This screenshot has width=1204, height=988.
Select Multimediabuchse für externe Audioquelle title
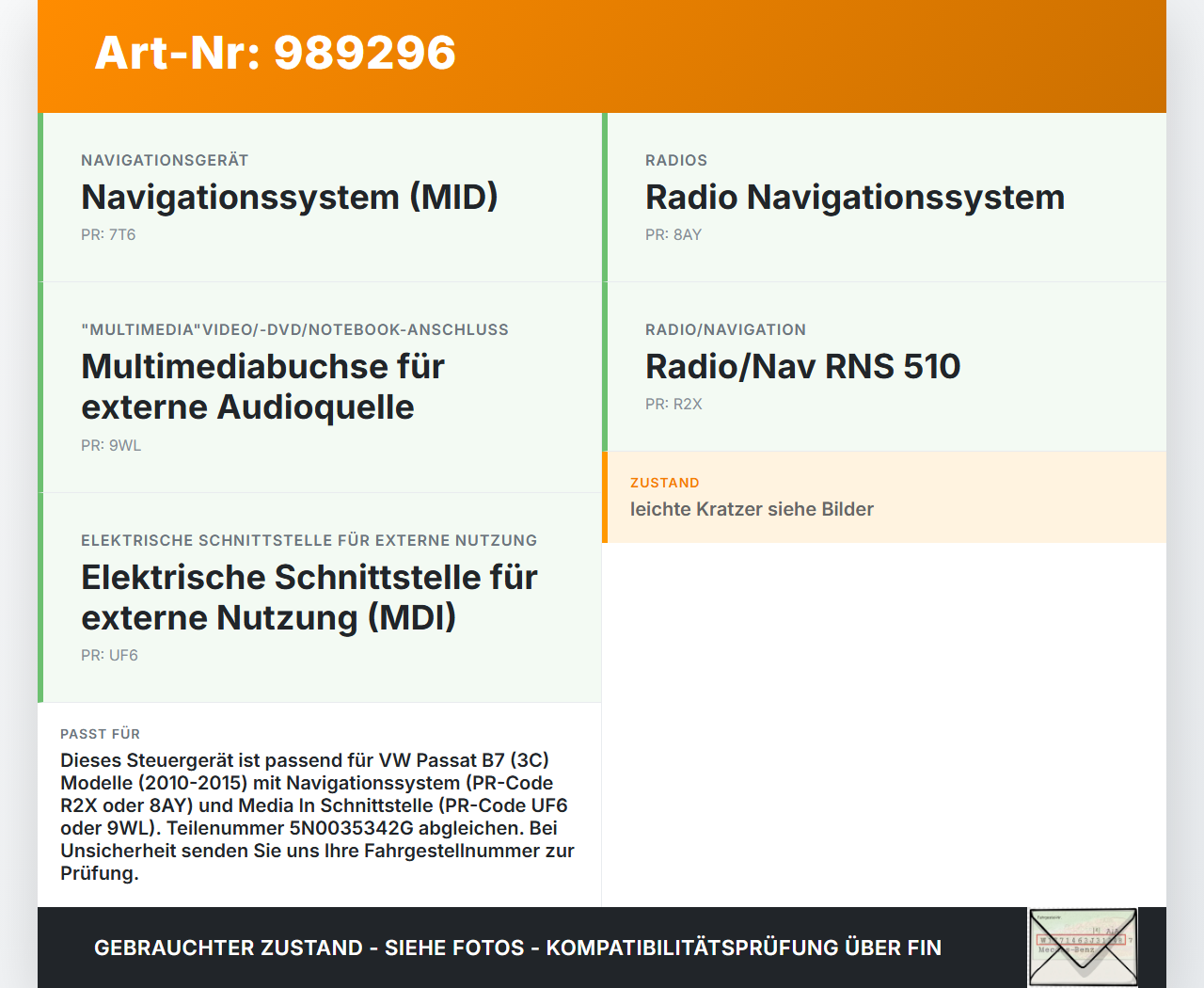[262, 387]
